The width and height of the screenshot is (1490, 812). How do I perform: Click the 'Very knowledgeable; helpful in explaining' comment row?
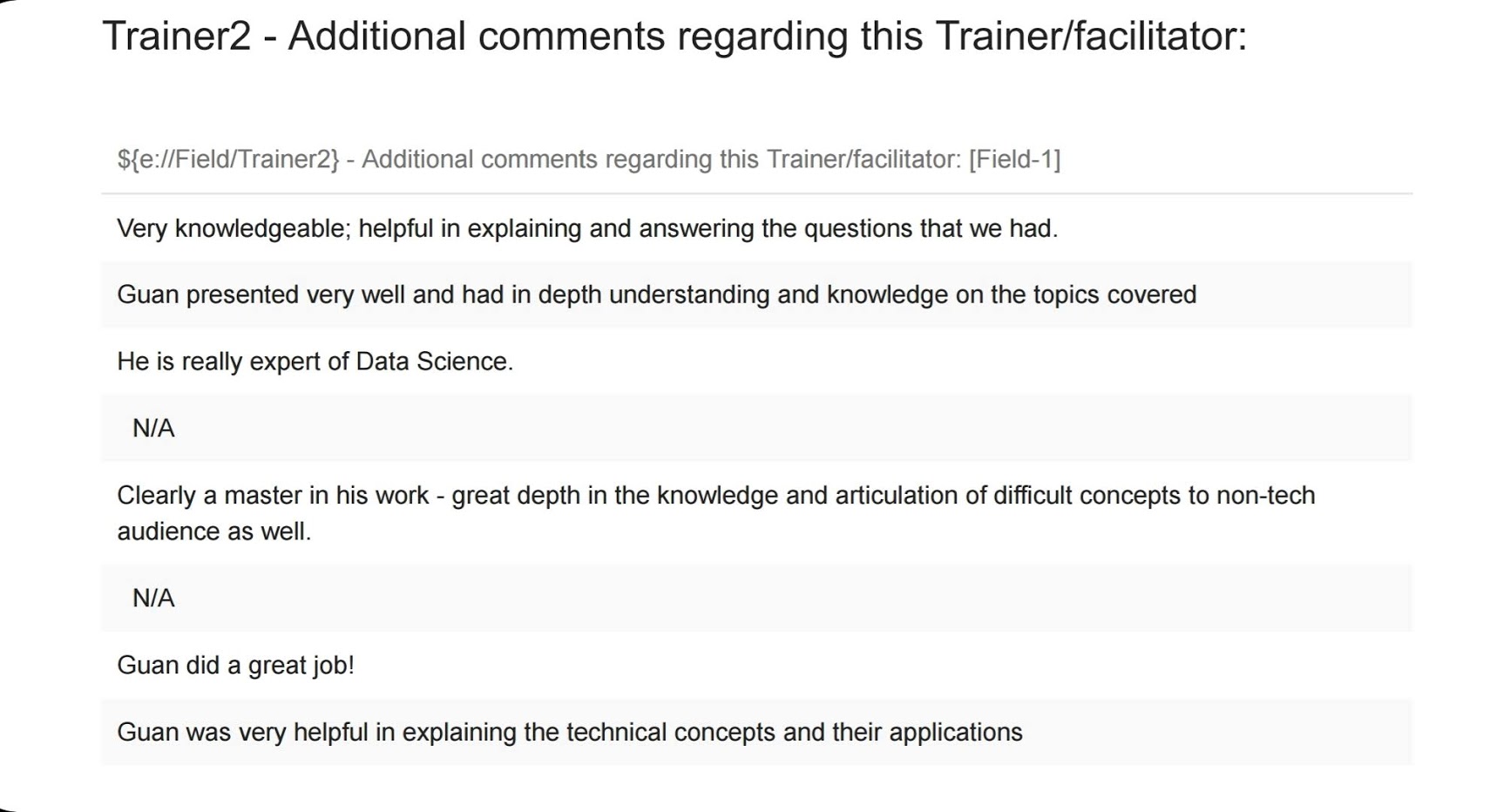click(x=756, y=228)
